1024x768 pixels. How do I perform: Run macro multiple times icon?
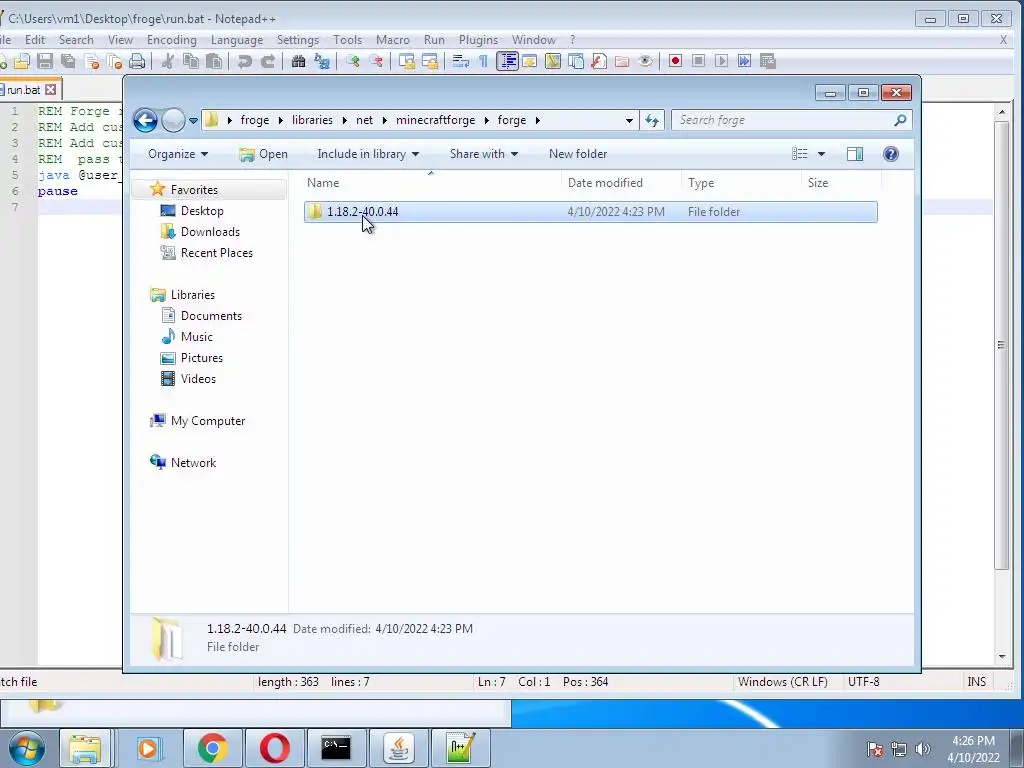pos(744,61)
